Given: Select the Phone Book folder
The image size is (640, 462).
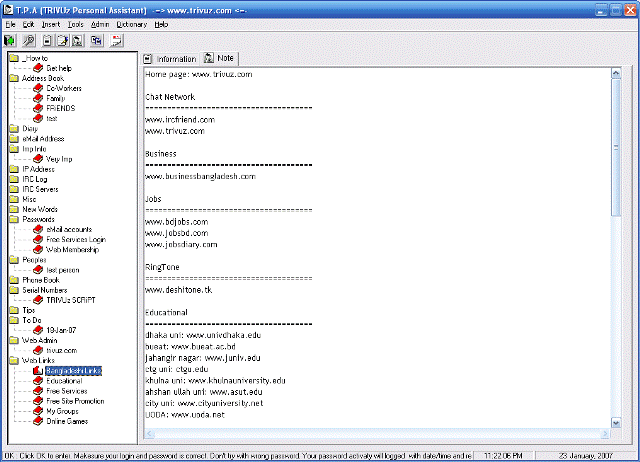Looking at the screenshot, I should click(41, 280).
